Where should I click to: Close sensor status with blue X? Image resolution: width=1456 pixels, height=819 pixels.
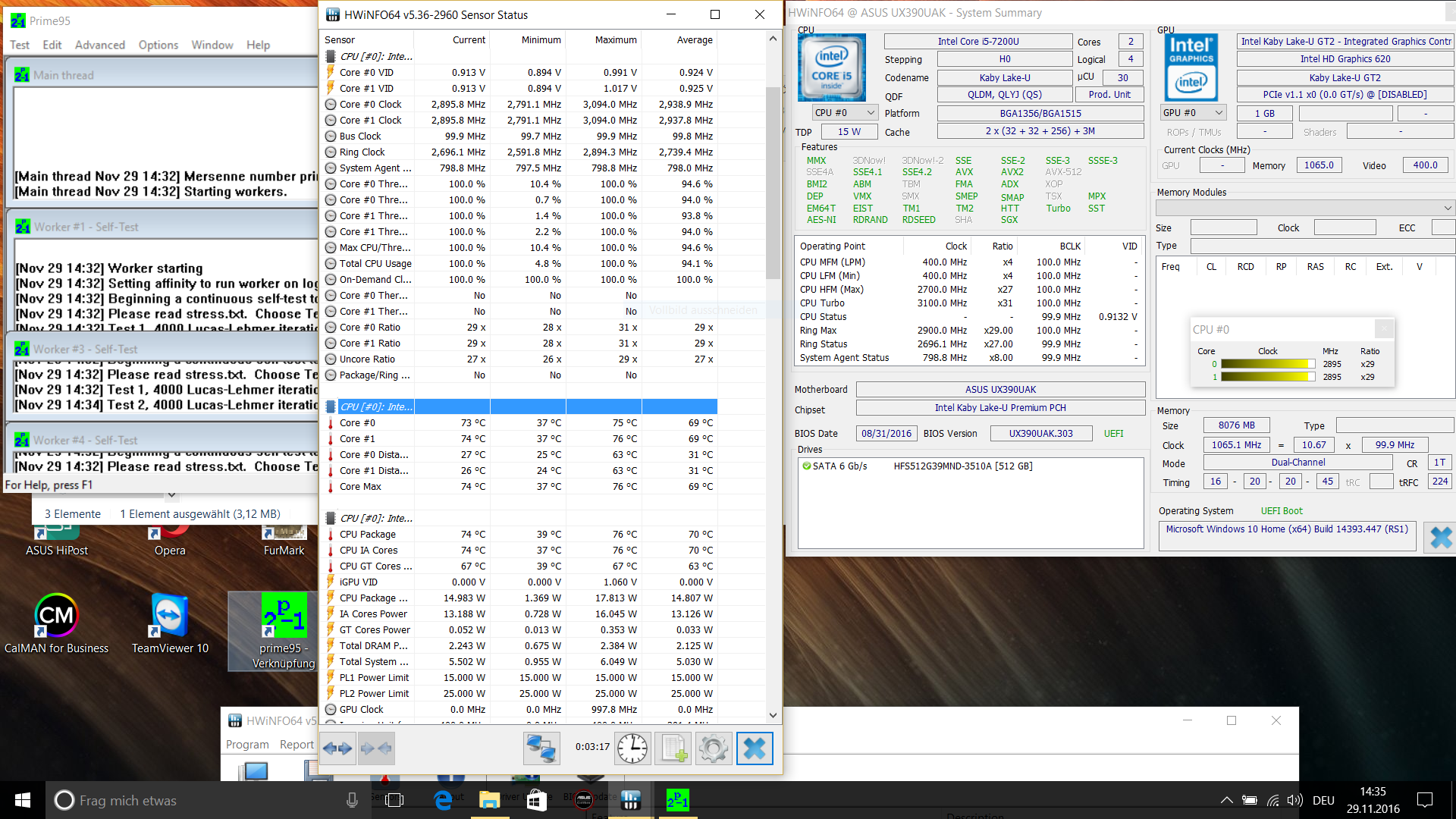(x=755, y=748)
